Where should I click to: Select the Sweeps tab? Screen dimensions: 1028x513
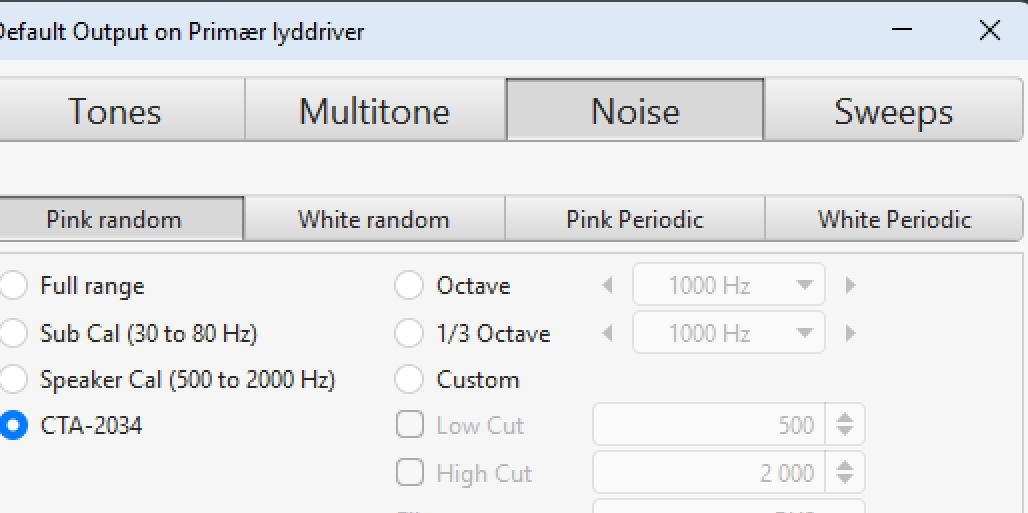tap(893, 111)
